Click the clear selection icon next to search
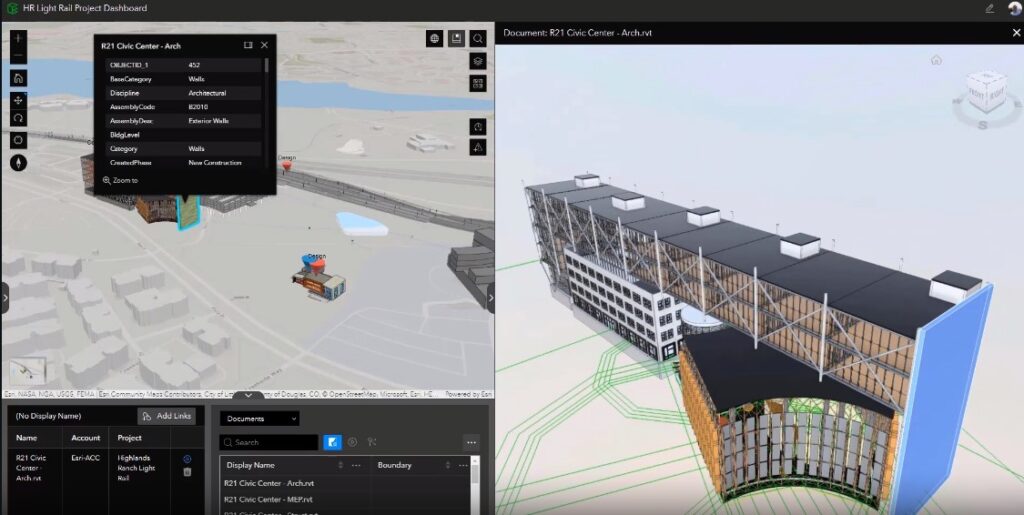 [x=372, y=442]
